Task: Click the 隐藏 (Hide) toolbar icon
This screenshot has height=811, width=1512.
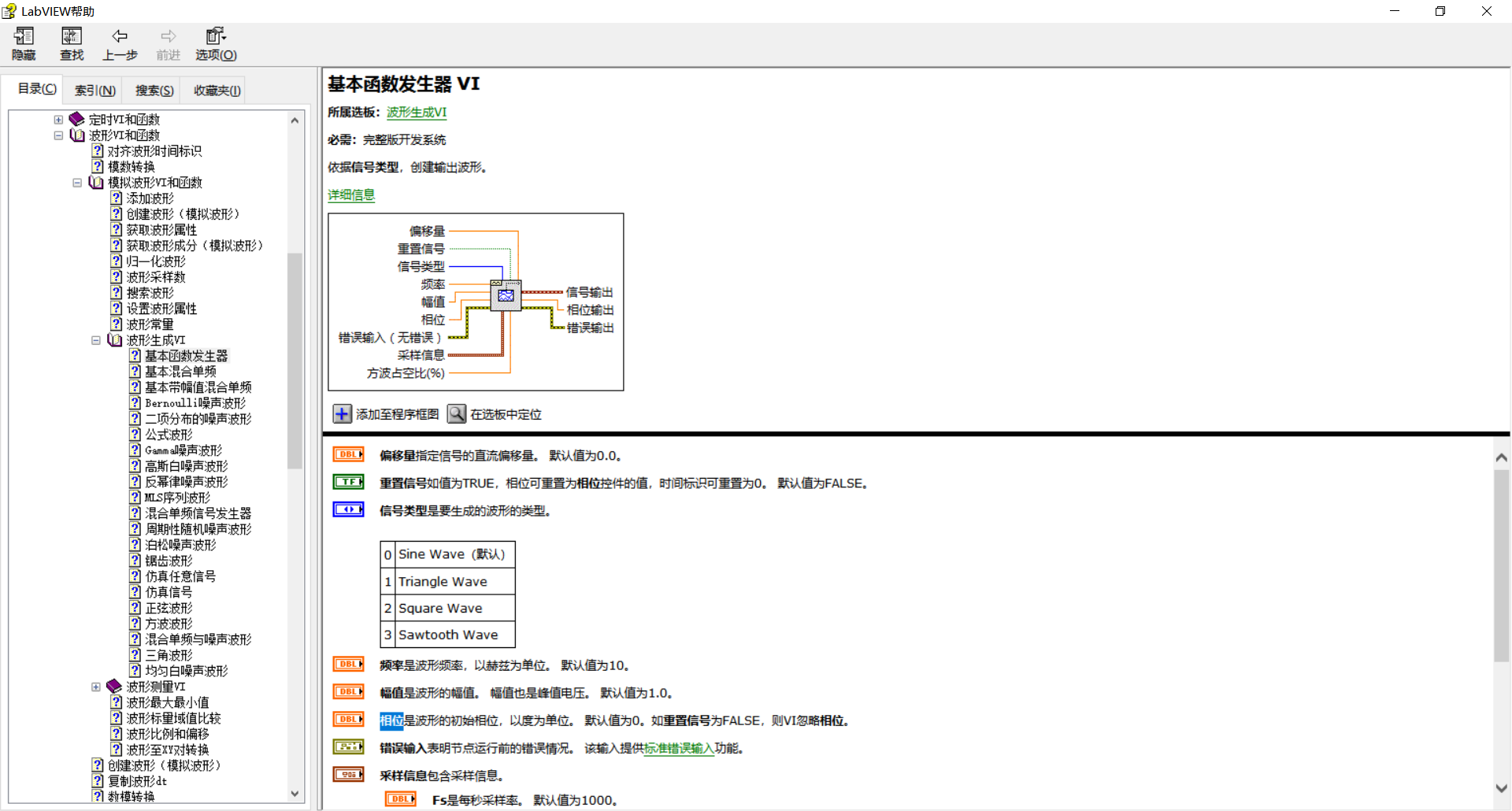Action: pyautogui.click(x=24, y=36)
